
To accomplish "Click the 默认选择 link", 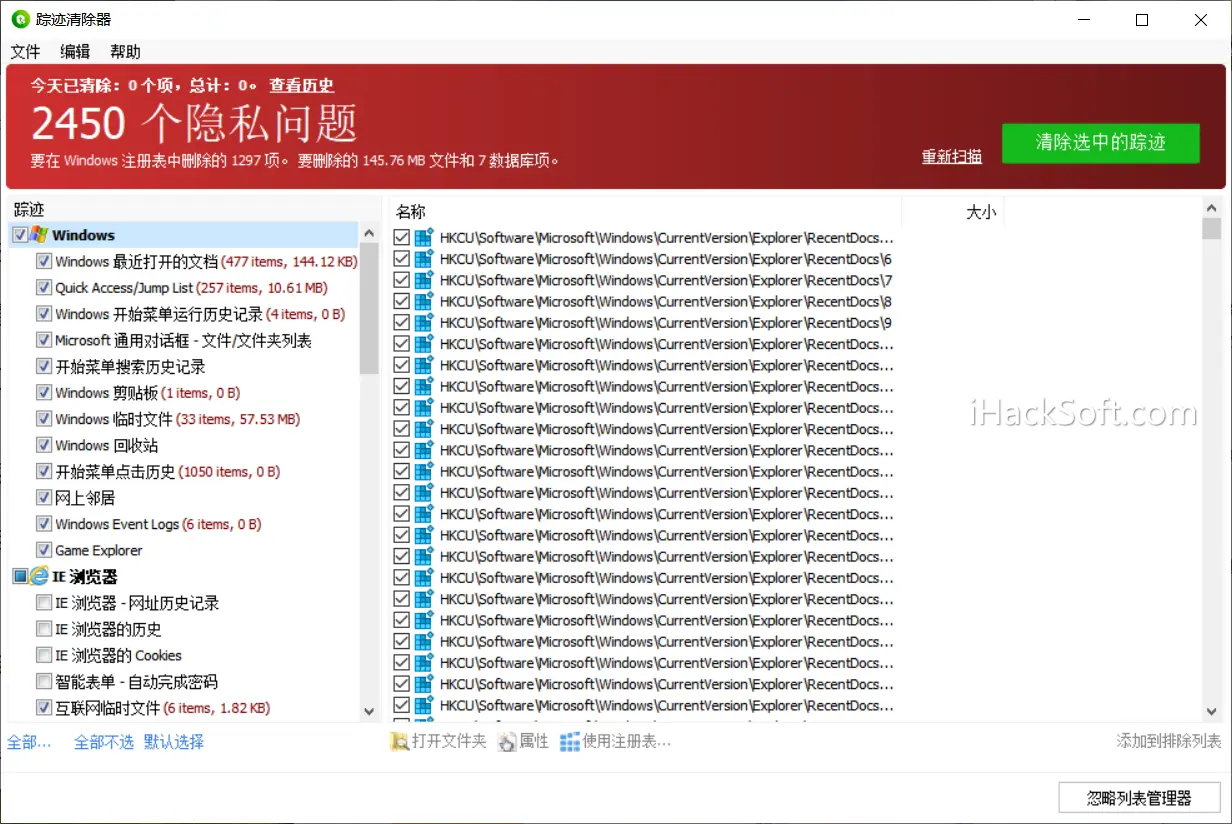I will click(x=174, y=742).
